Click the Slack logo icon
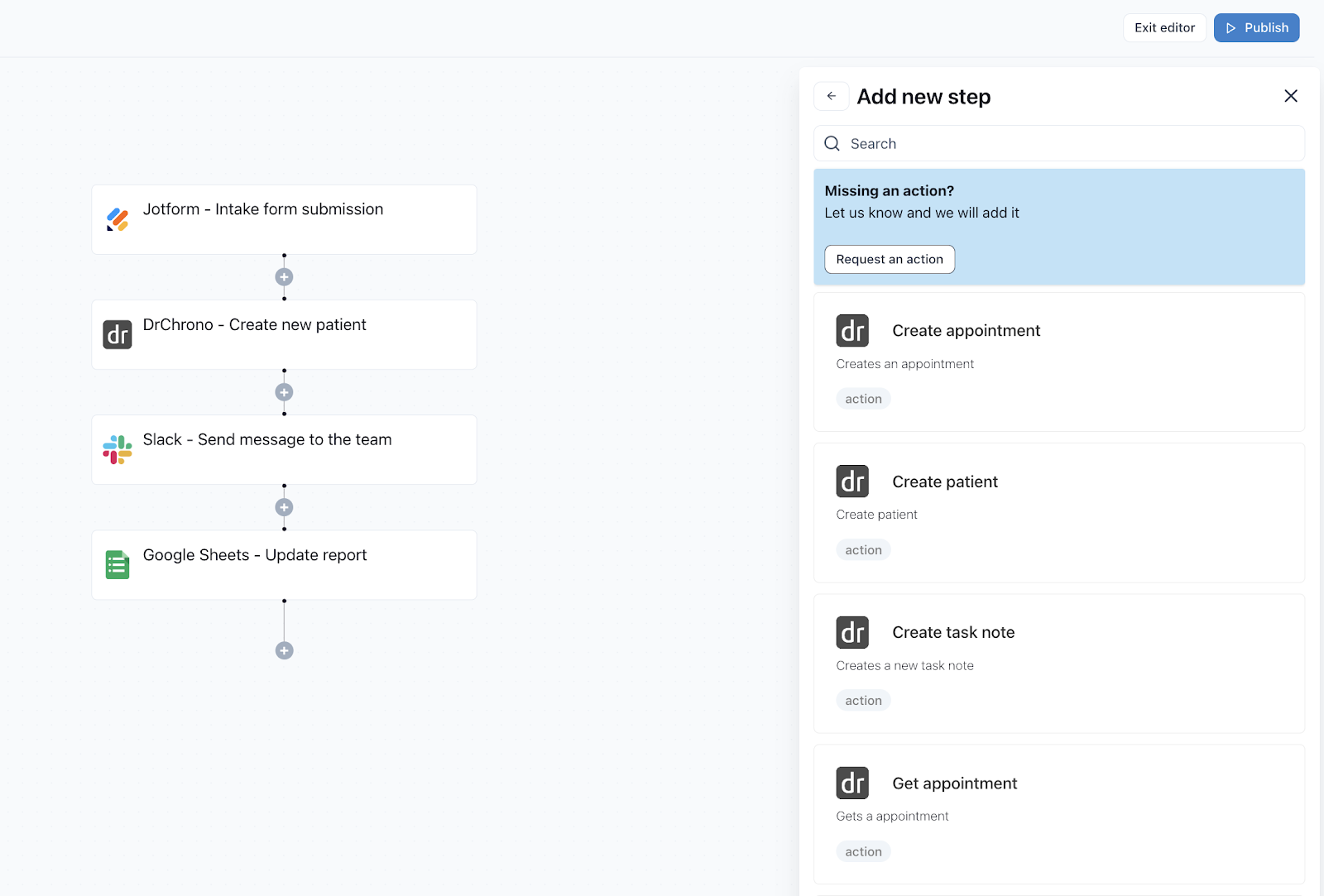The width and height of the screenshot is (1324, 896). [x=118, y=449]
